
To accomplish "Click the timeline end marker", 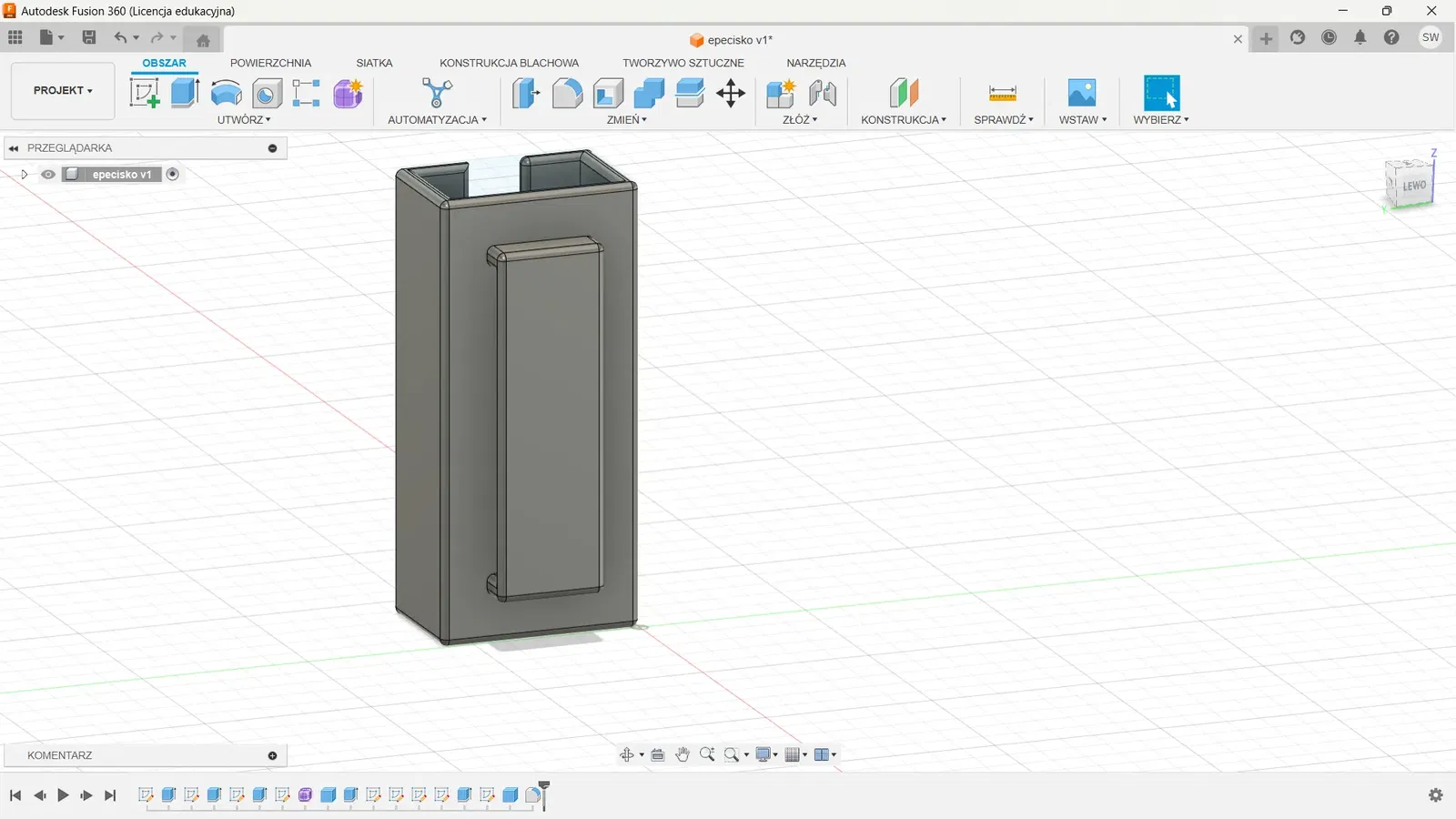I will tap(544, 788).
